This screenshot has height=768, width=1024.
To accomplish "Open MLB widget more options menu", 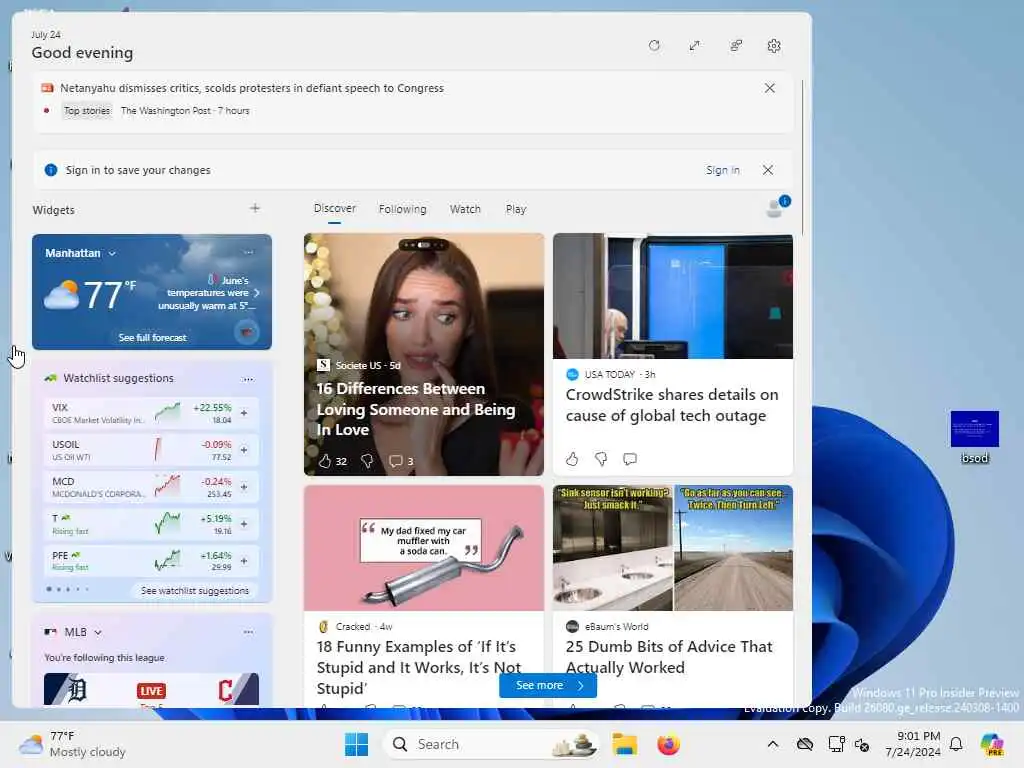I will (x=248, y=632).
